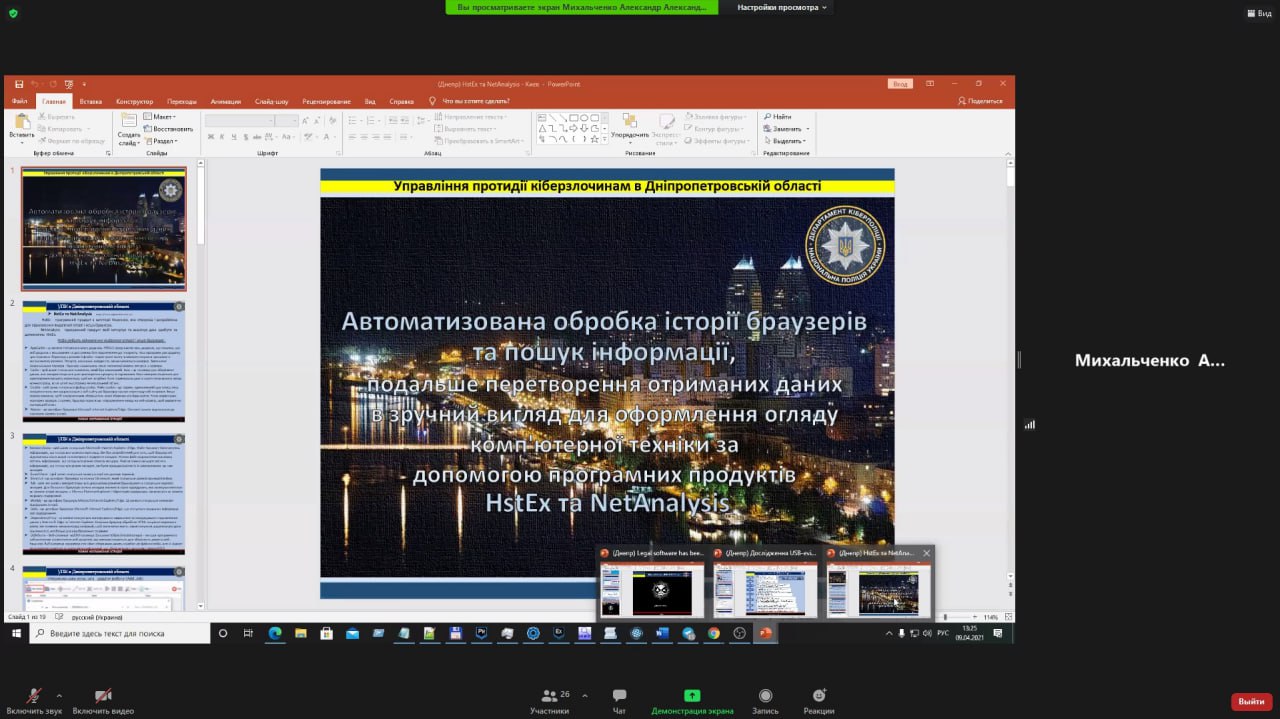
Task: Switch to the Конструктор ribbon tab
Action: [x=134, y=101]
